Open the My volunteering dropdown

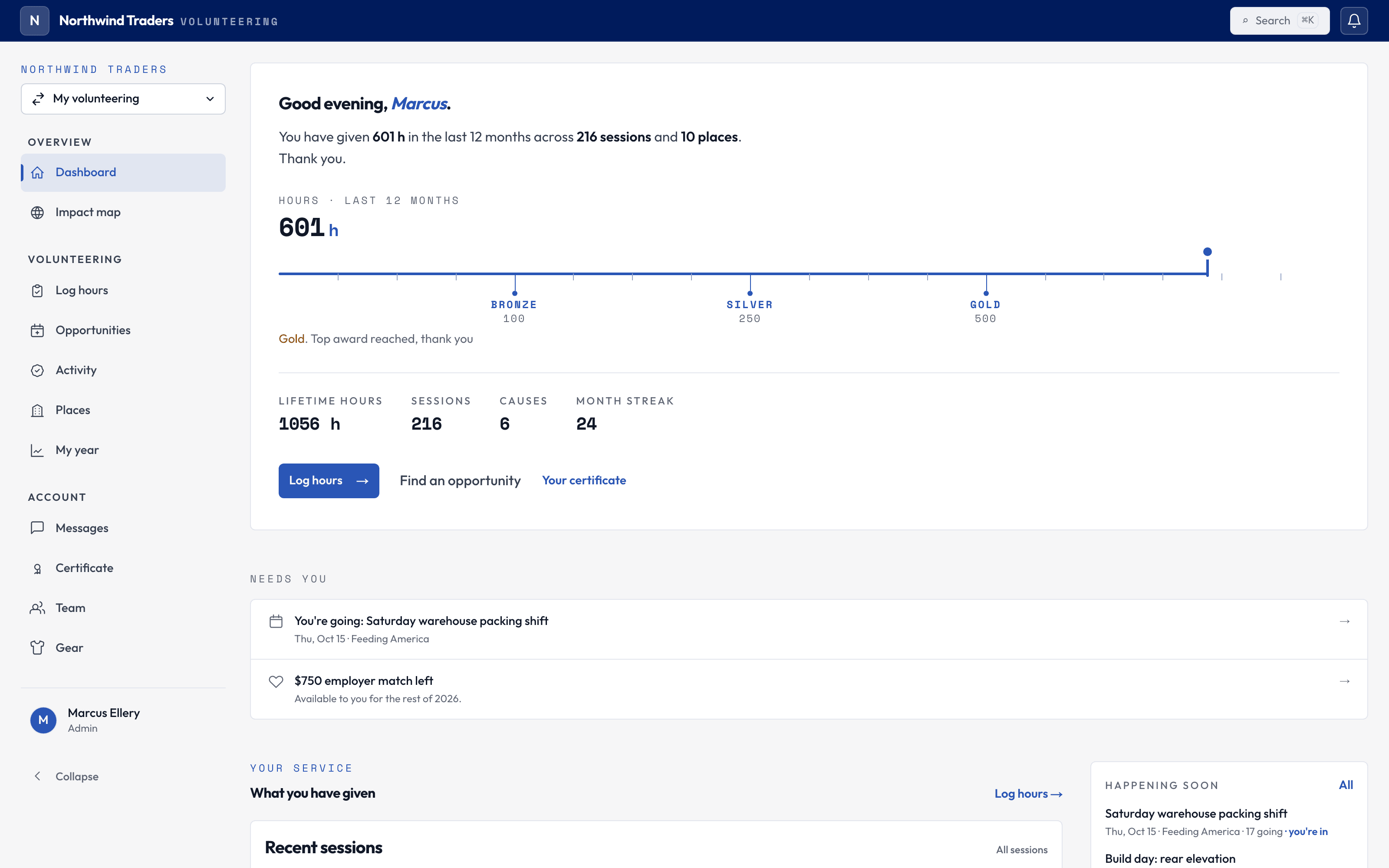pyautogui.click(x=123, y=99)
